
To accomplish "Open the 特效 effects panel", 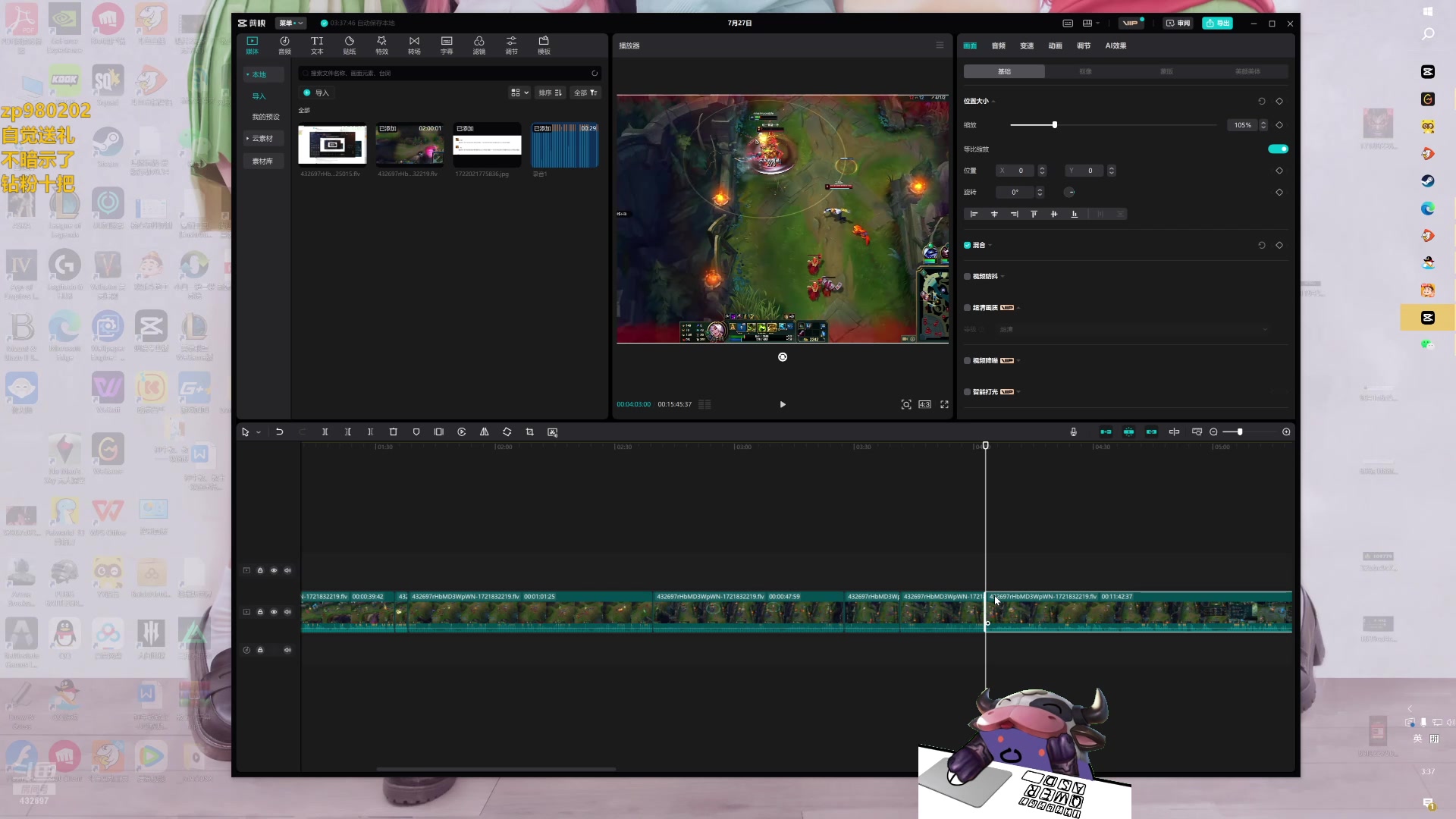I will 381,45.
